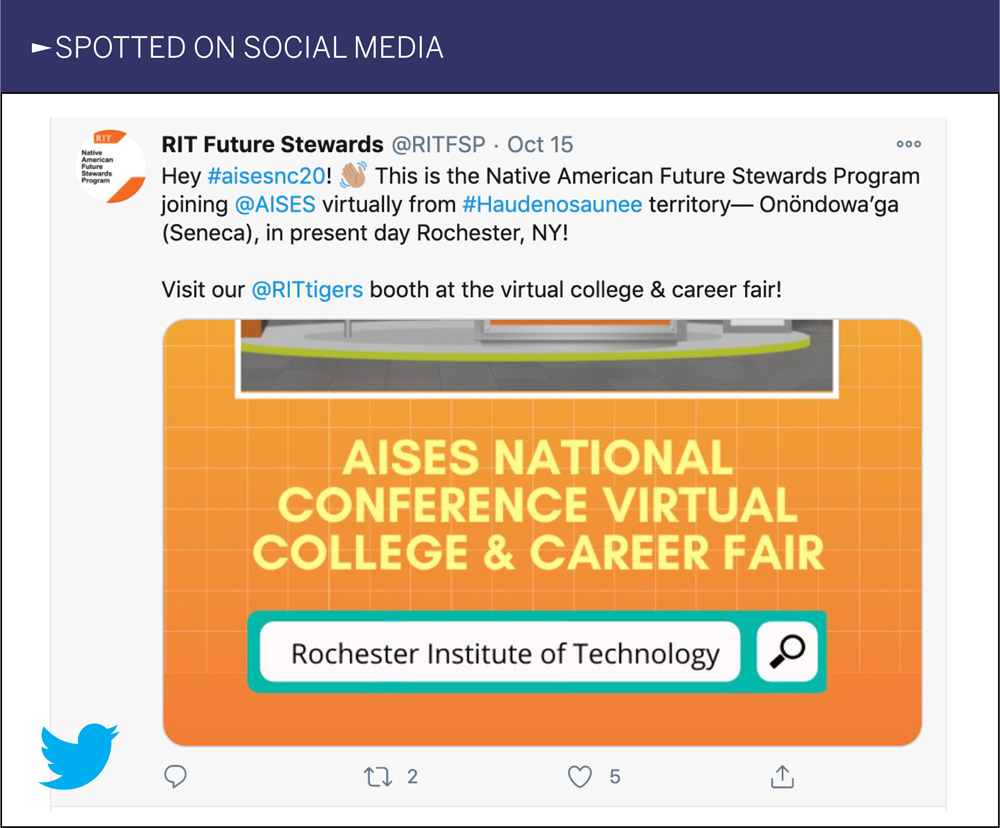Click the RIT Future Stewards name
Viewport: 1000px width, 828px height.
(x=272, y=145)
